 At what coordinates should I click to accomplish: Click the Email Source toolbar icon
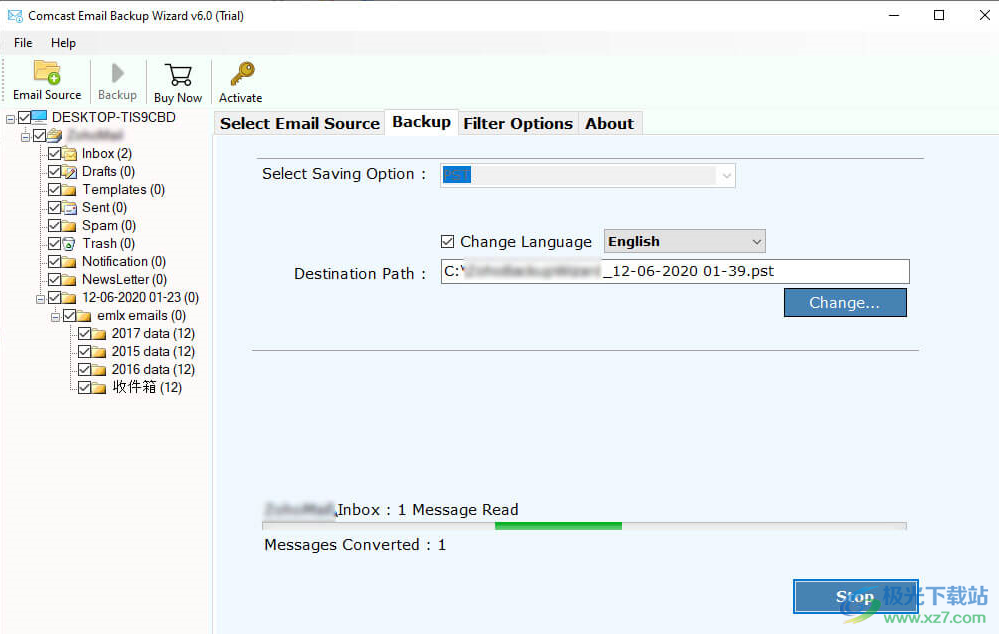click(x=47, y=72)
